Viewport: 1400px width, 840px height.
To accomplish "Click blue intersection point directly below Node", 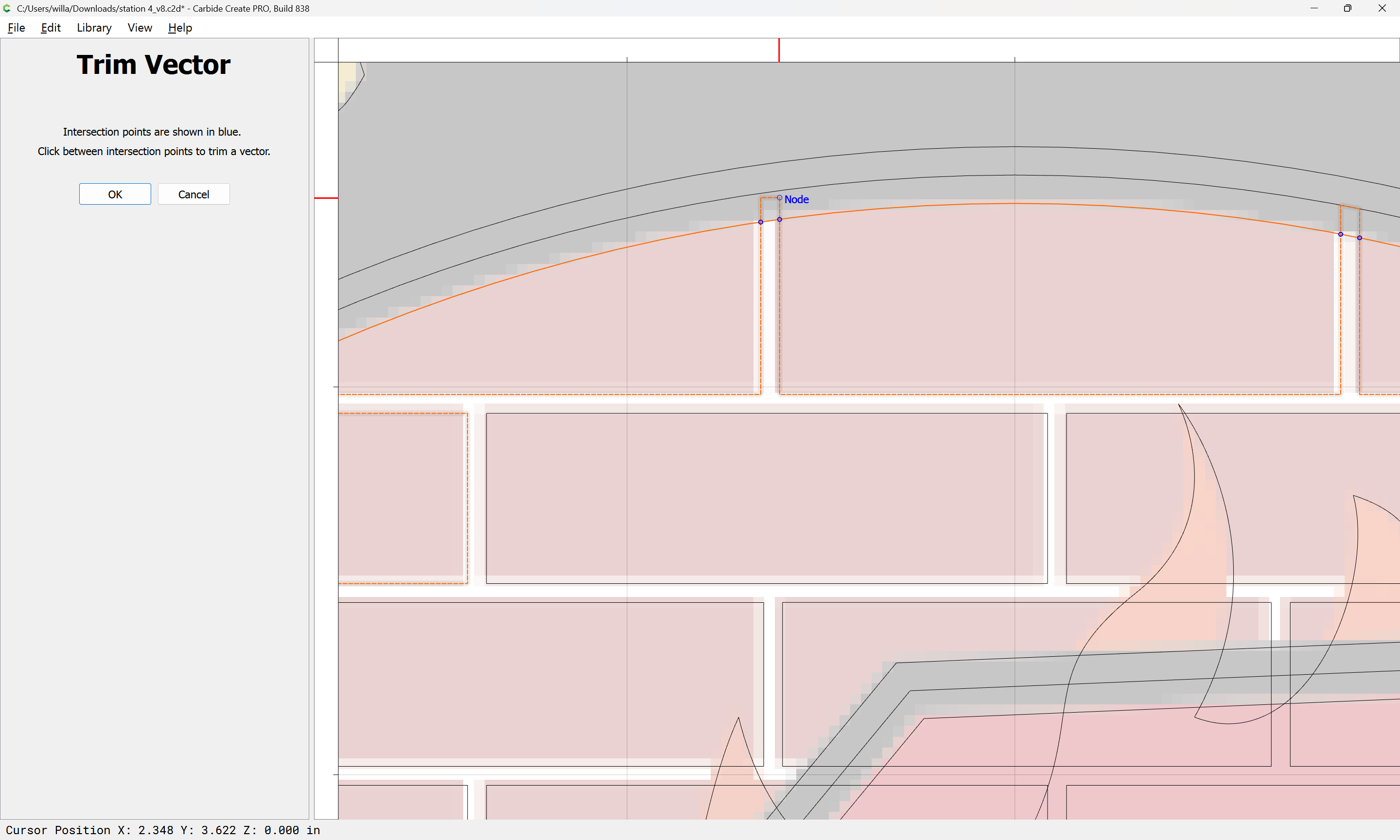I will (x=779, y=219).
